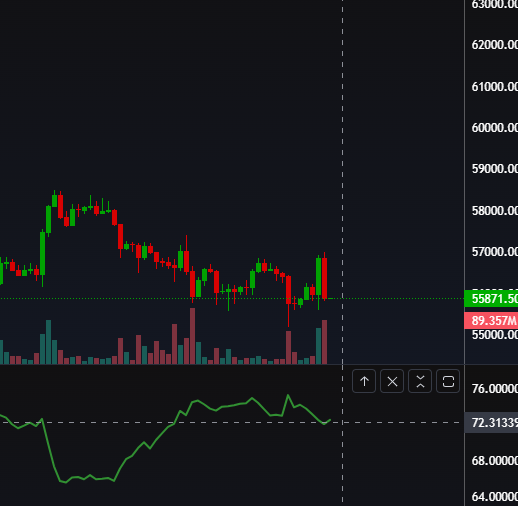The height and width of the screenshot is (506, 518).
Task: Click the 55000.00 price axis label
Action: point(495,335)
